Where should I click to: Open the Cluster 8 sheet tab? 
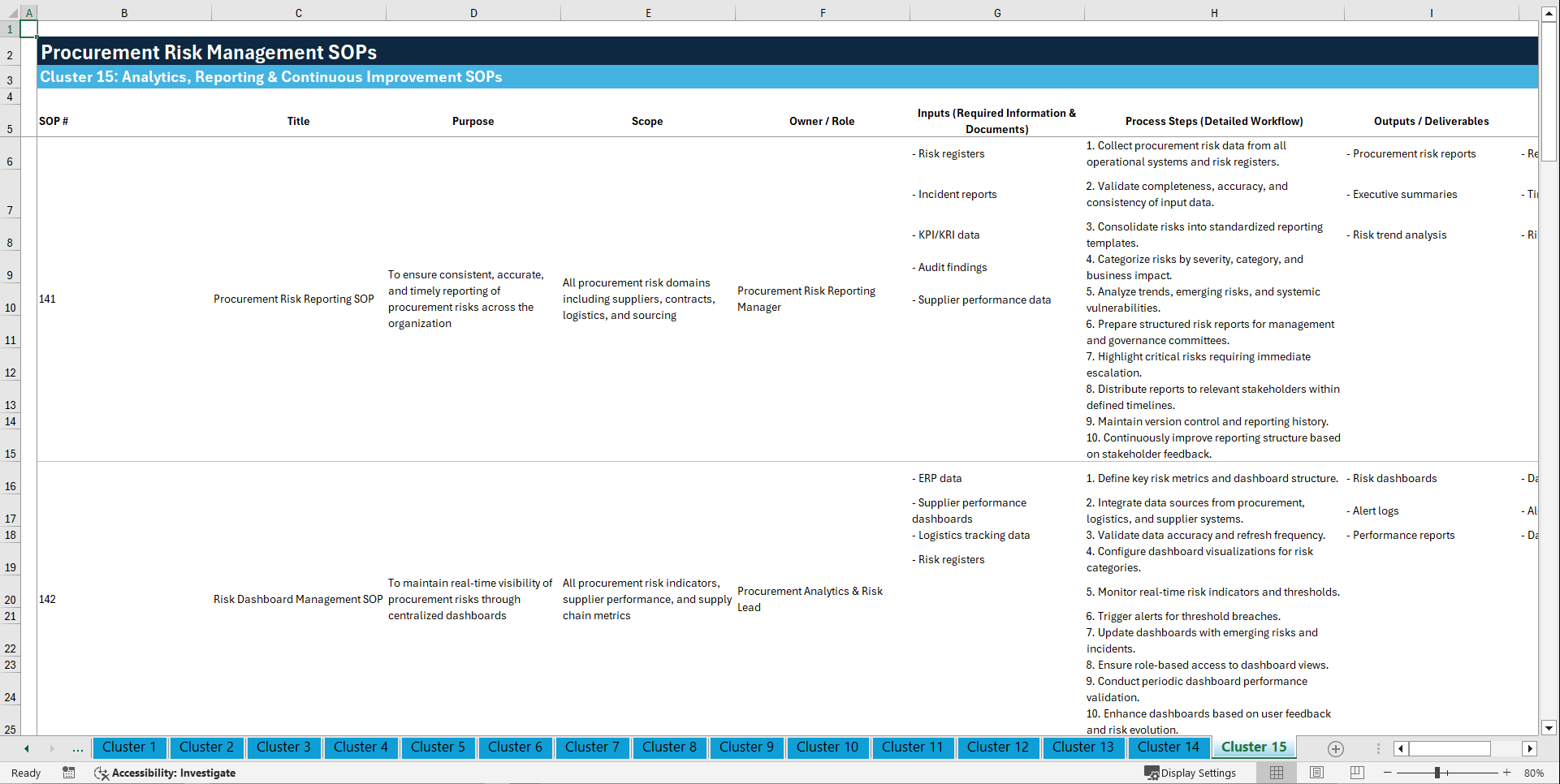click(x=669, y=747)
